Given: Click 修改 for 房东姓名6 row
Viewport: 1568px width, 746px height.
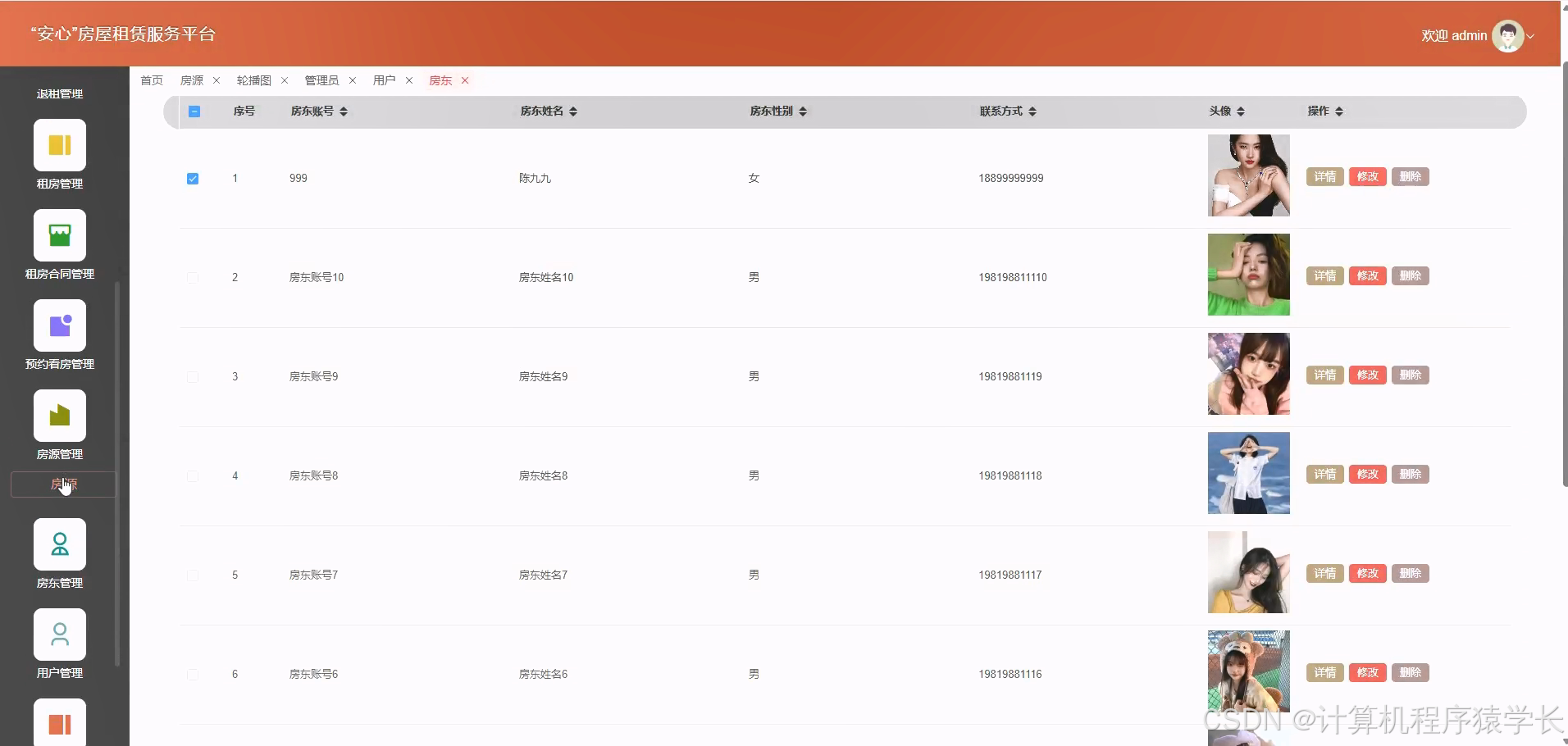Looking at the screenshot, I should [1368, 673].
